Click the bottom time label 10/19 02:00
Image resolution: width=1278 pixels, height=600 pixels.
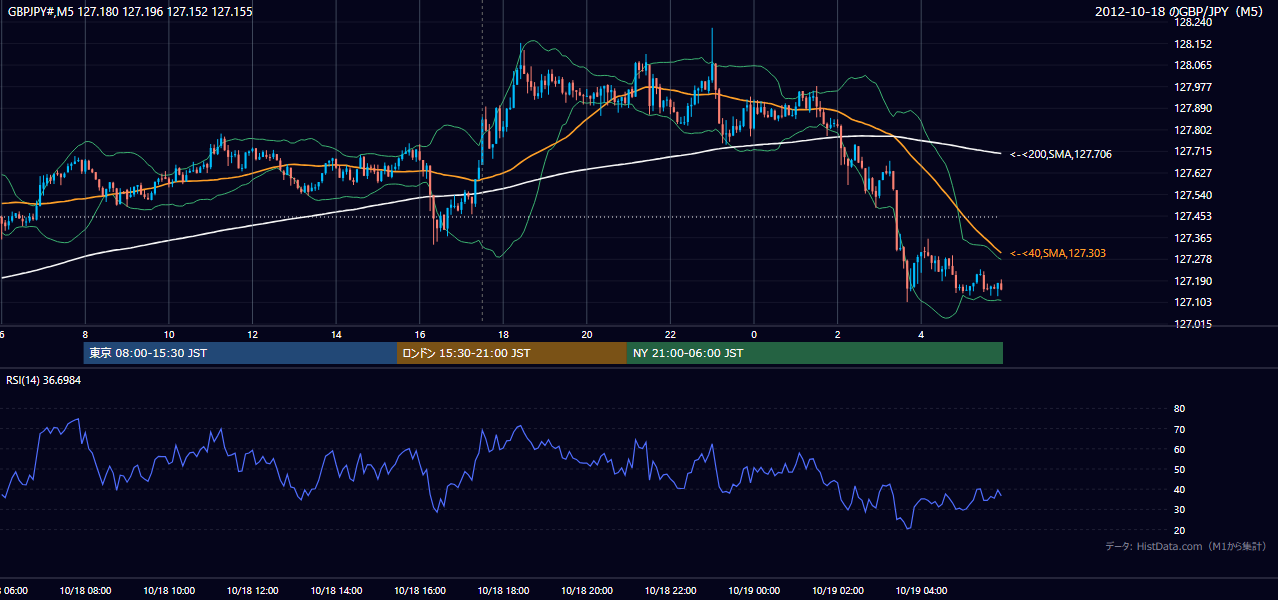(x=837, y=590)
